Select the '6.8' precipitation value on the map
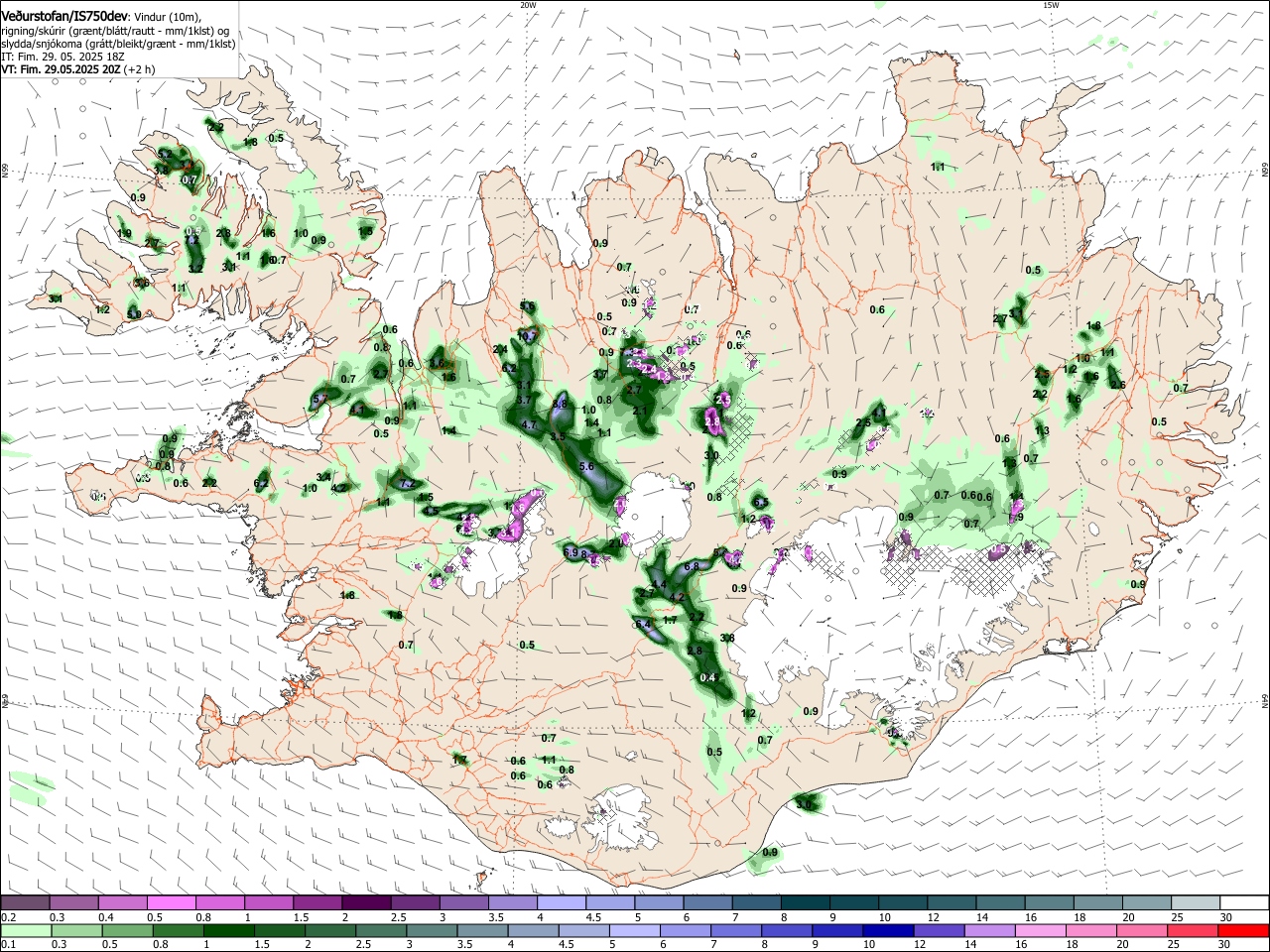This screenshot has height=952, width=1270. [692, 566]
